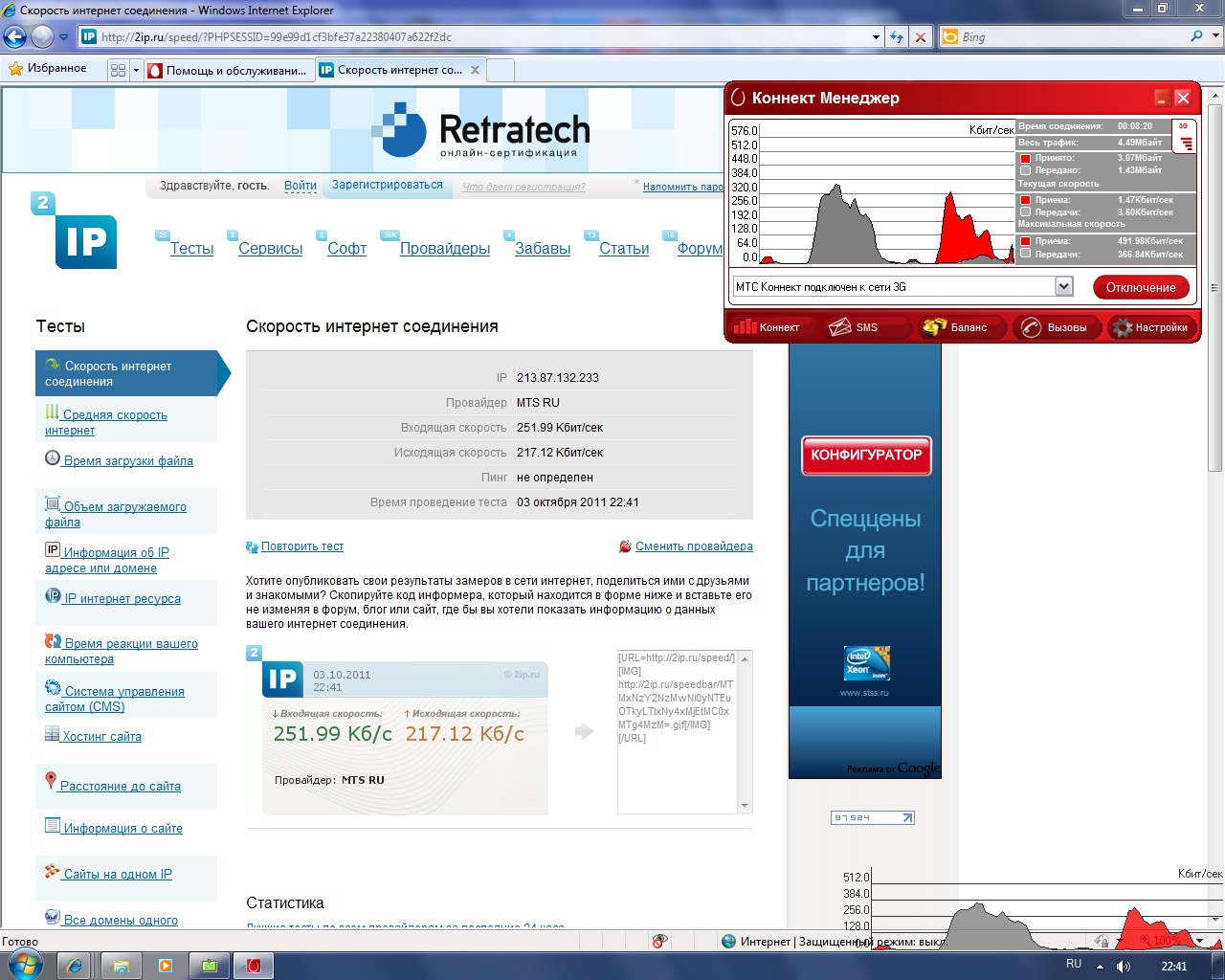Image resolution: width=1225 pixels, height=980 pixels.
Task: Click the Windows Start orb
Action: (x=25, y=964)
